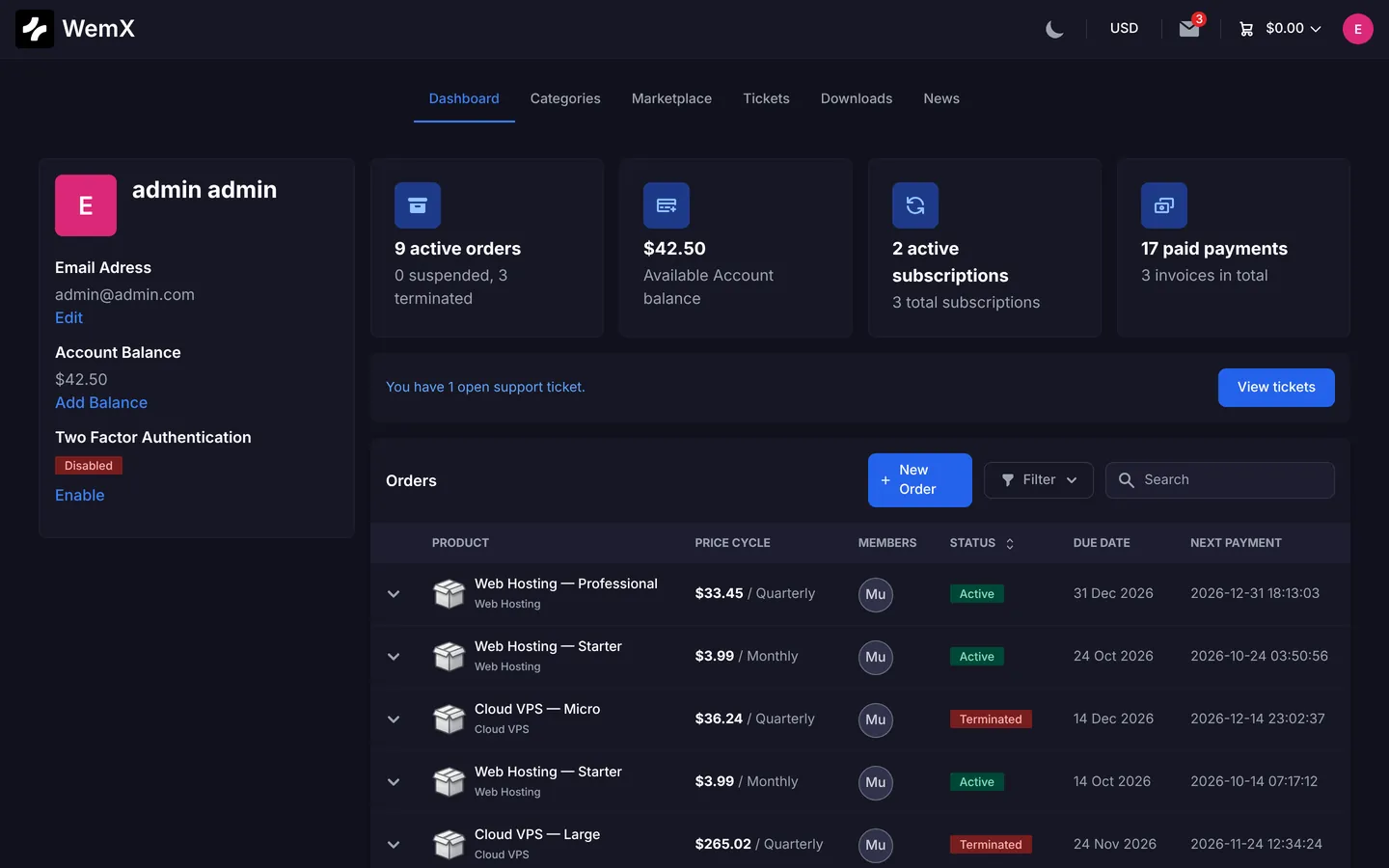Click the refresh icon on active subscriptions card
This screenshot has width=1389, height=868.
915,205
